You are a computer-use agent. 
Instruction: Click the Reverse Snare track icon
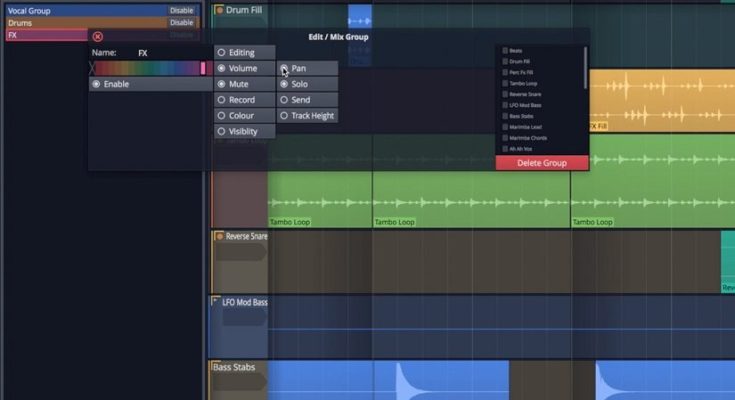tap(219, 237)
